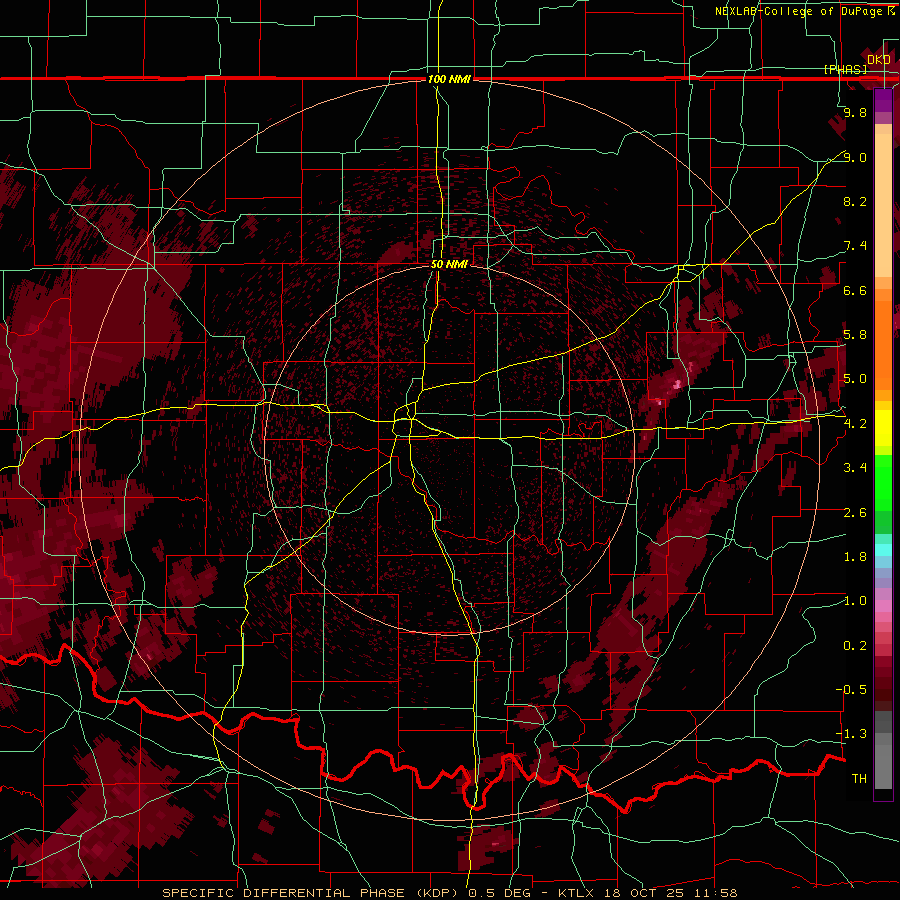Screen dimensions: 900x900
Task: Click the TH threshold label
Action: pyautogui.click(x=859, y=779)
